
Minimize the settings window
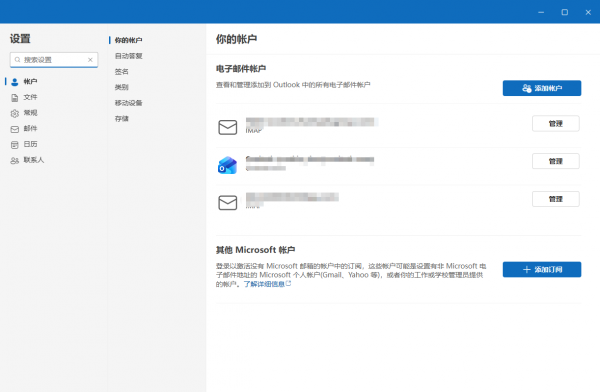click(541, 12)
